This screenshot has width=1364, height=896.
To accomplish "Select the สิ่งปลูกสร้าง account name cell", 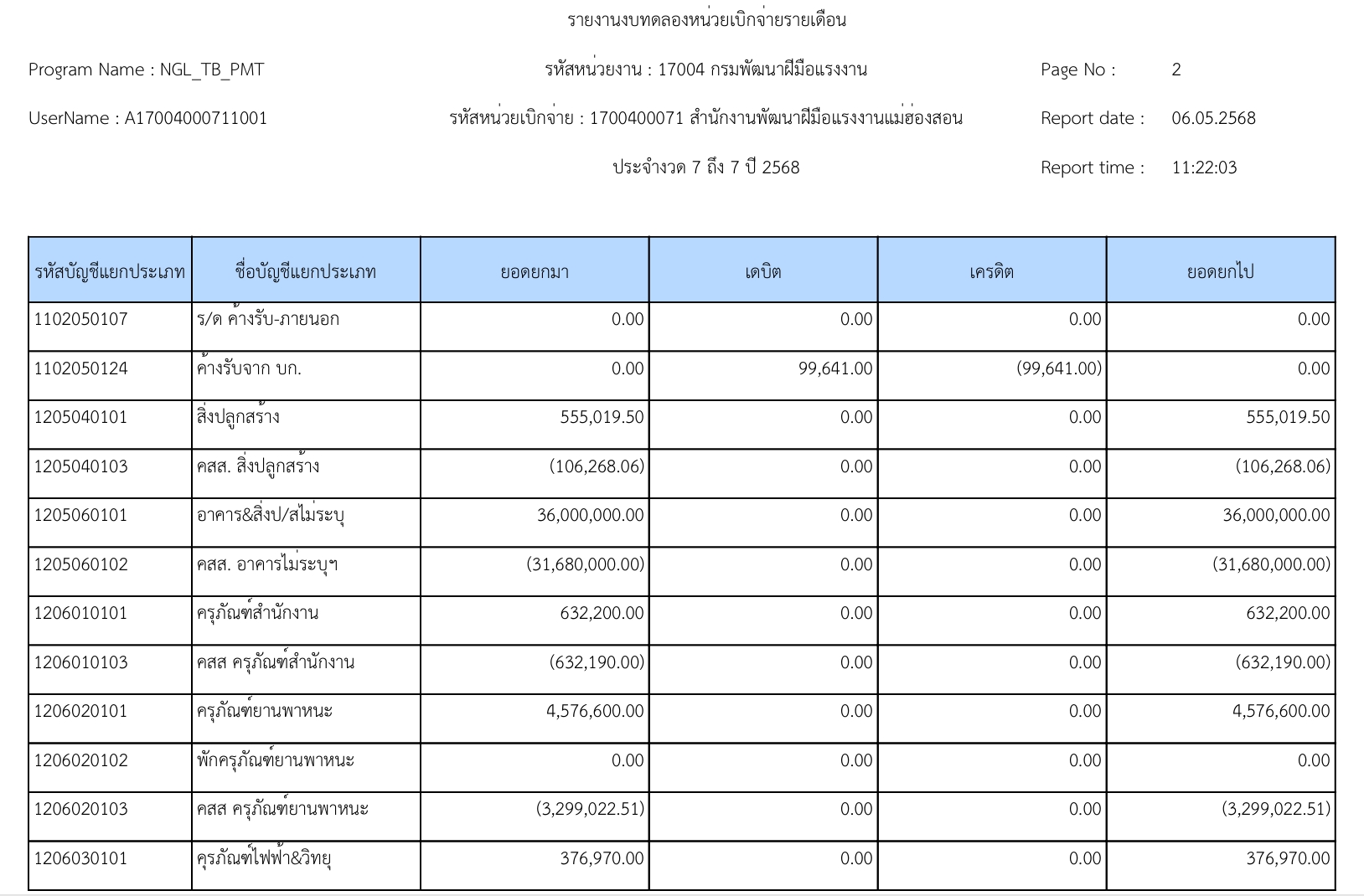I will [306, 425].
